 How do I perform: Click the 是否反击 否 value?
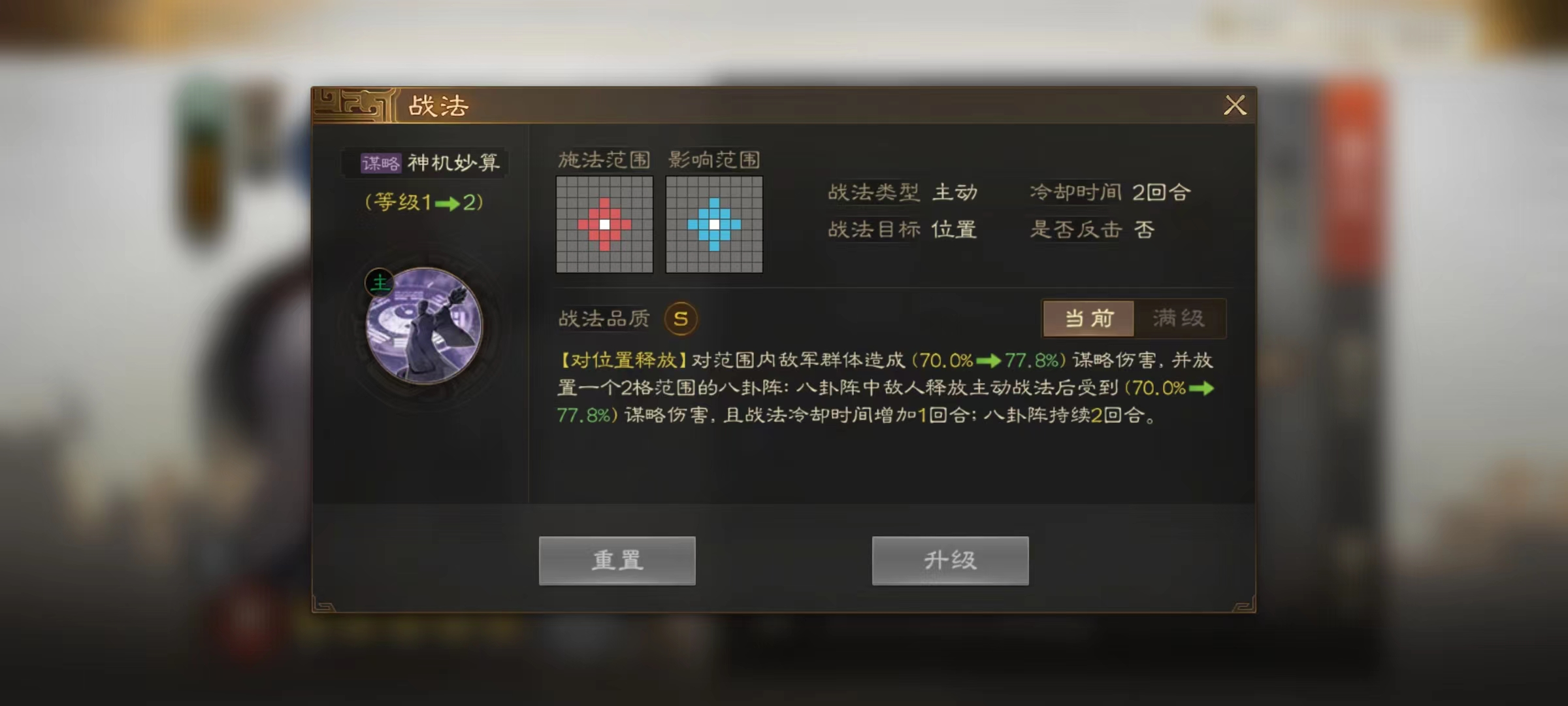1144,229
